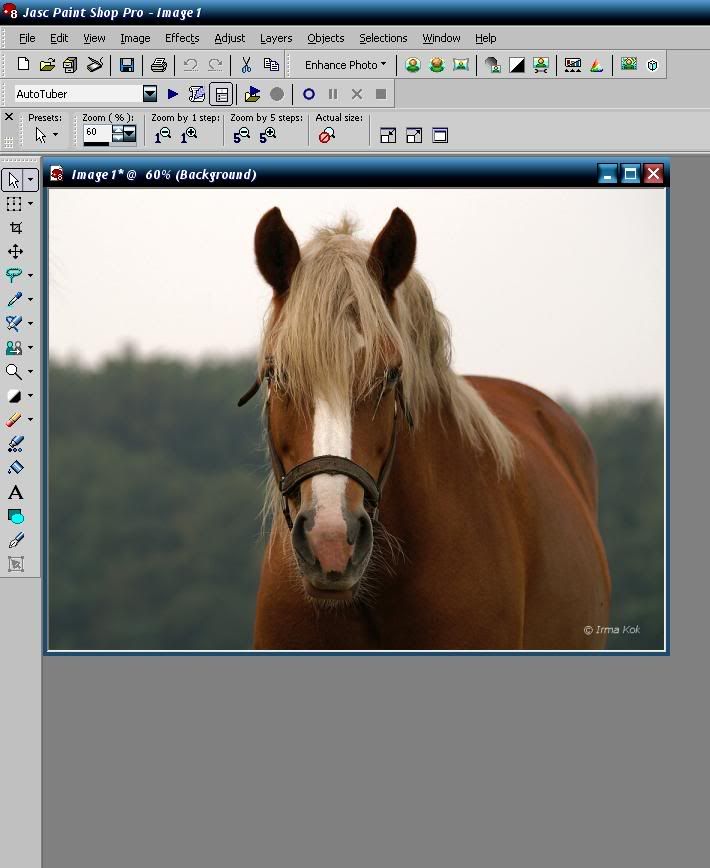The width and height of the screenshot is (710, 868).
Task: Choose the Flood Fill tool
Action: coord(15,468)
